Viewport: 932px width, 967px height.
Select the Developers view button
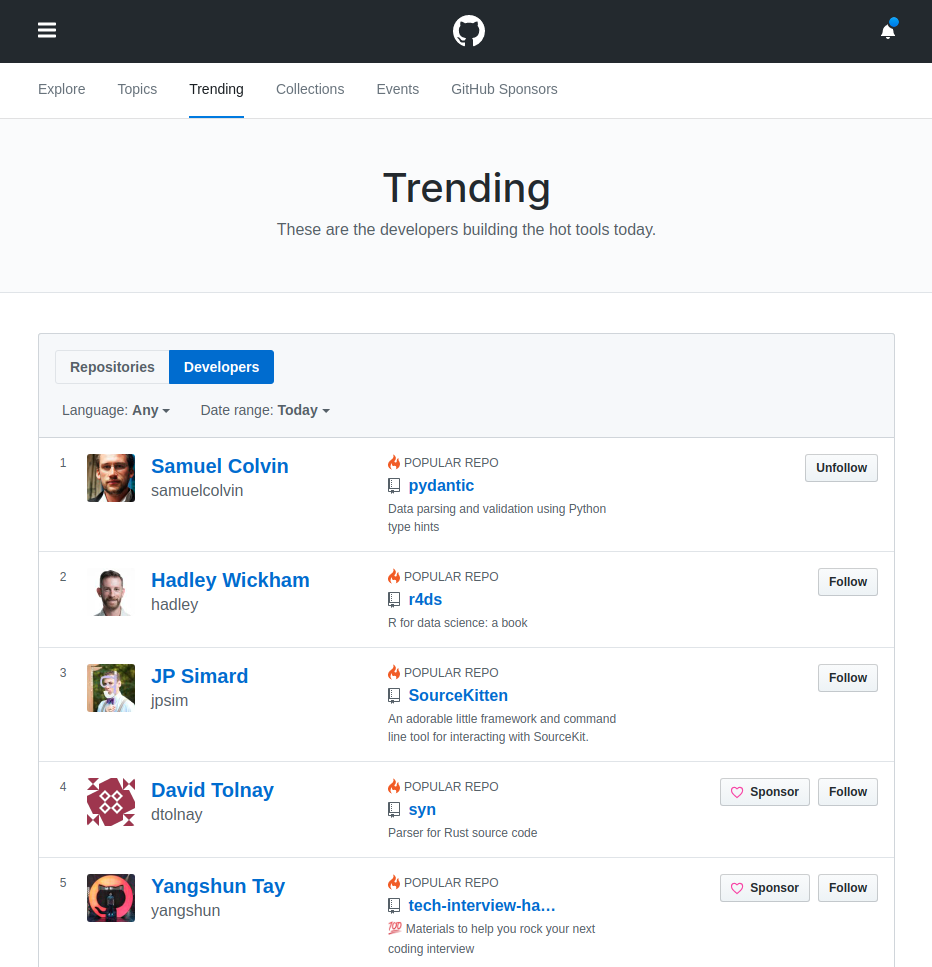coord(221,367)
